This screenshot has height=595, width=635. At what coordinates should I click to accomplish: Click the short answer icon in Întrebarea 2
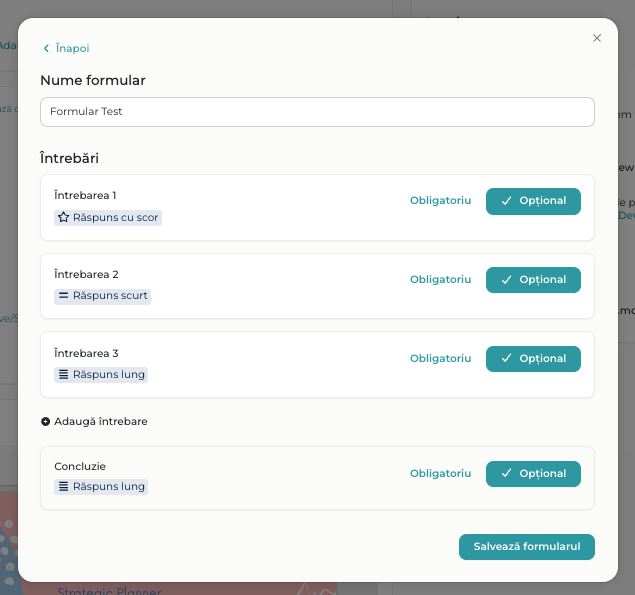[x=63, y=296]
